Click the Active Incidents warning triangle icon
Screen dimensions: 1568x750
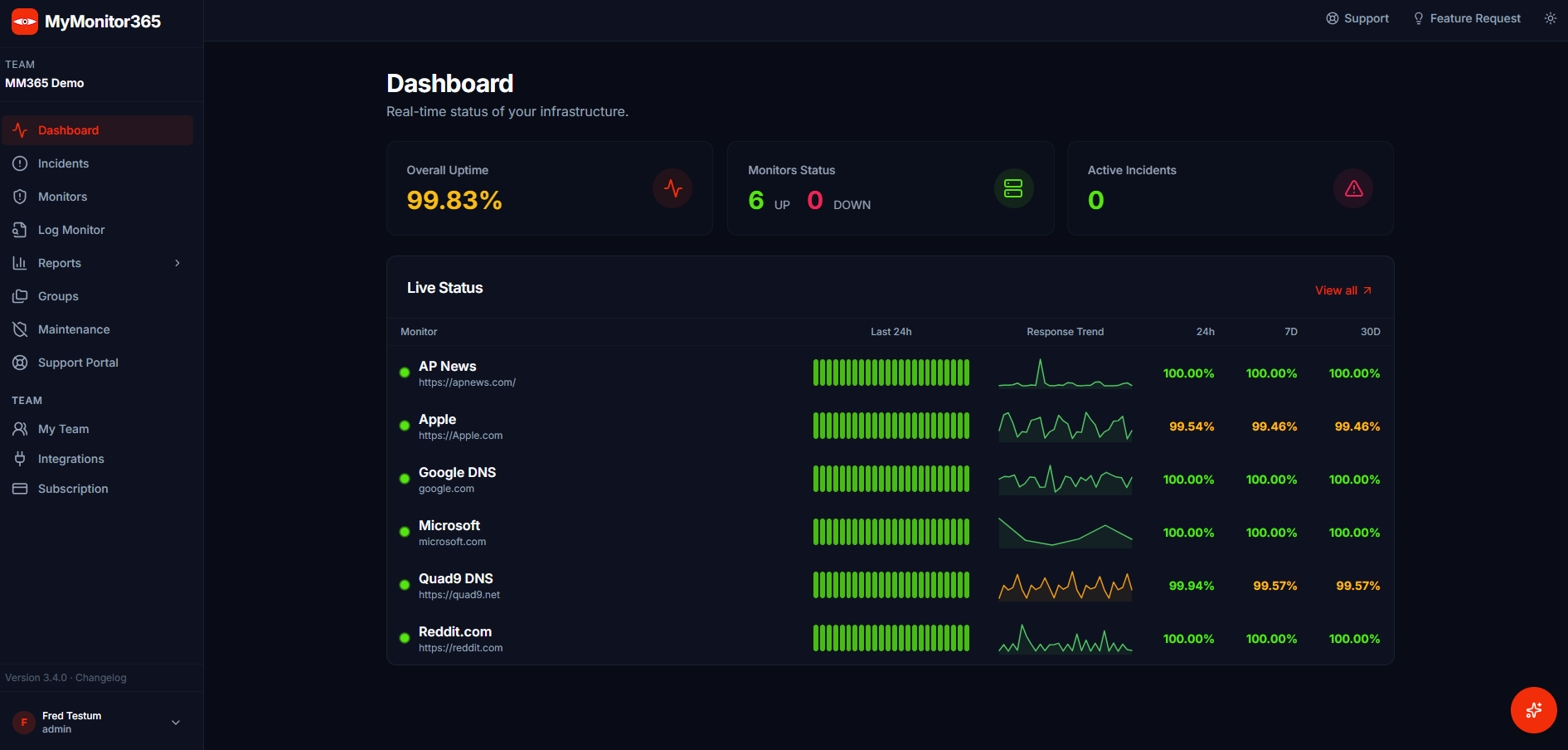coord(1353,188)
